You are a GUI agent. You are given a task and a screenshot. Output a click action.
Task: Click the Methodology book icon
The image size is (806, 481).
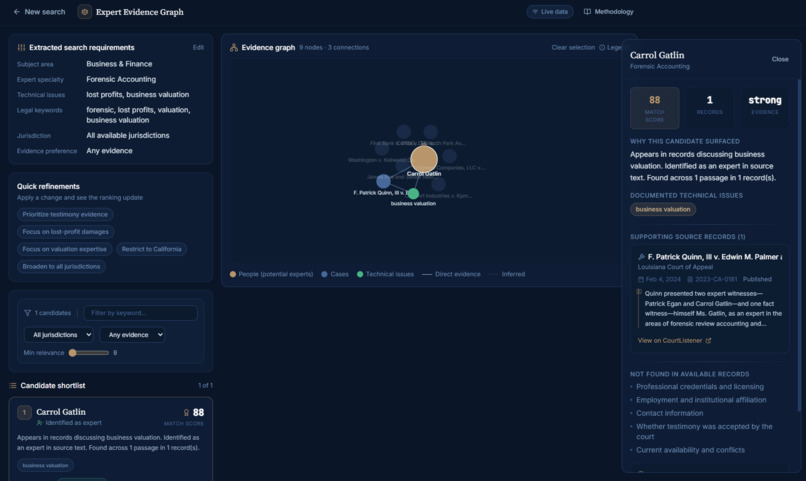tap(587, 12)
